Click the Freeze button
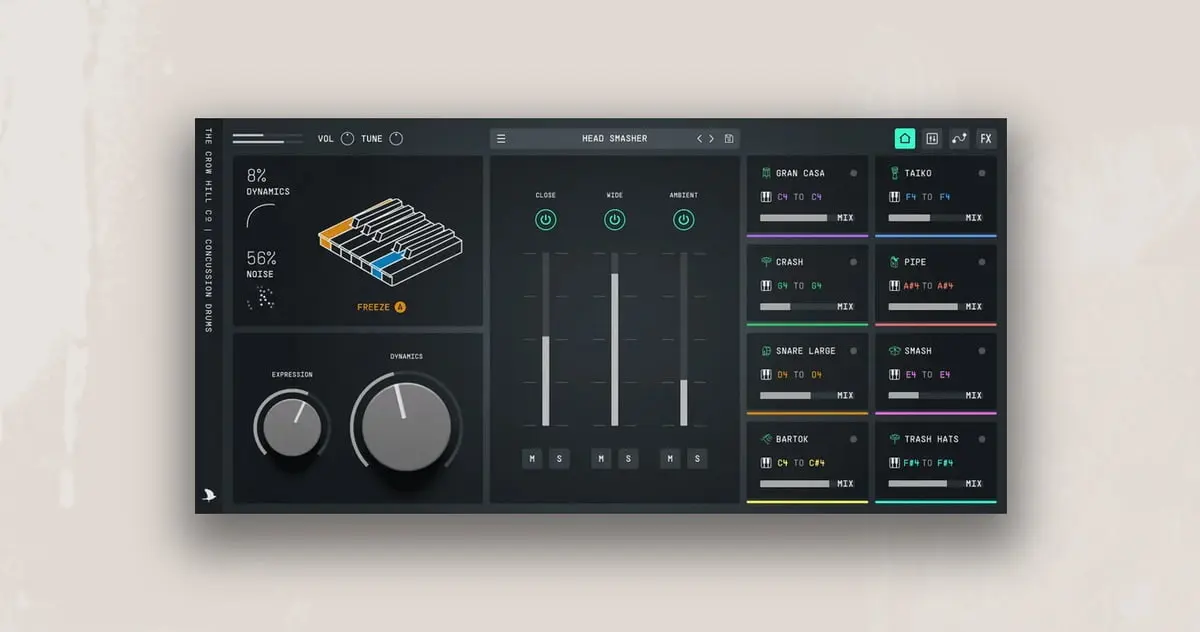This screenshot has width=1200, height=632. 381,307
